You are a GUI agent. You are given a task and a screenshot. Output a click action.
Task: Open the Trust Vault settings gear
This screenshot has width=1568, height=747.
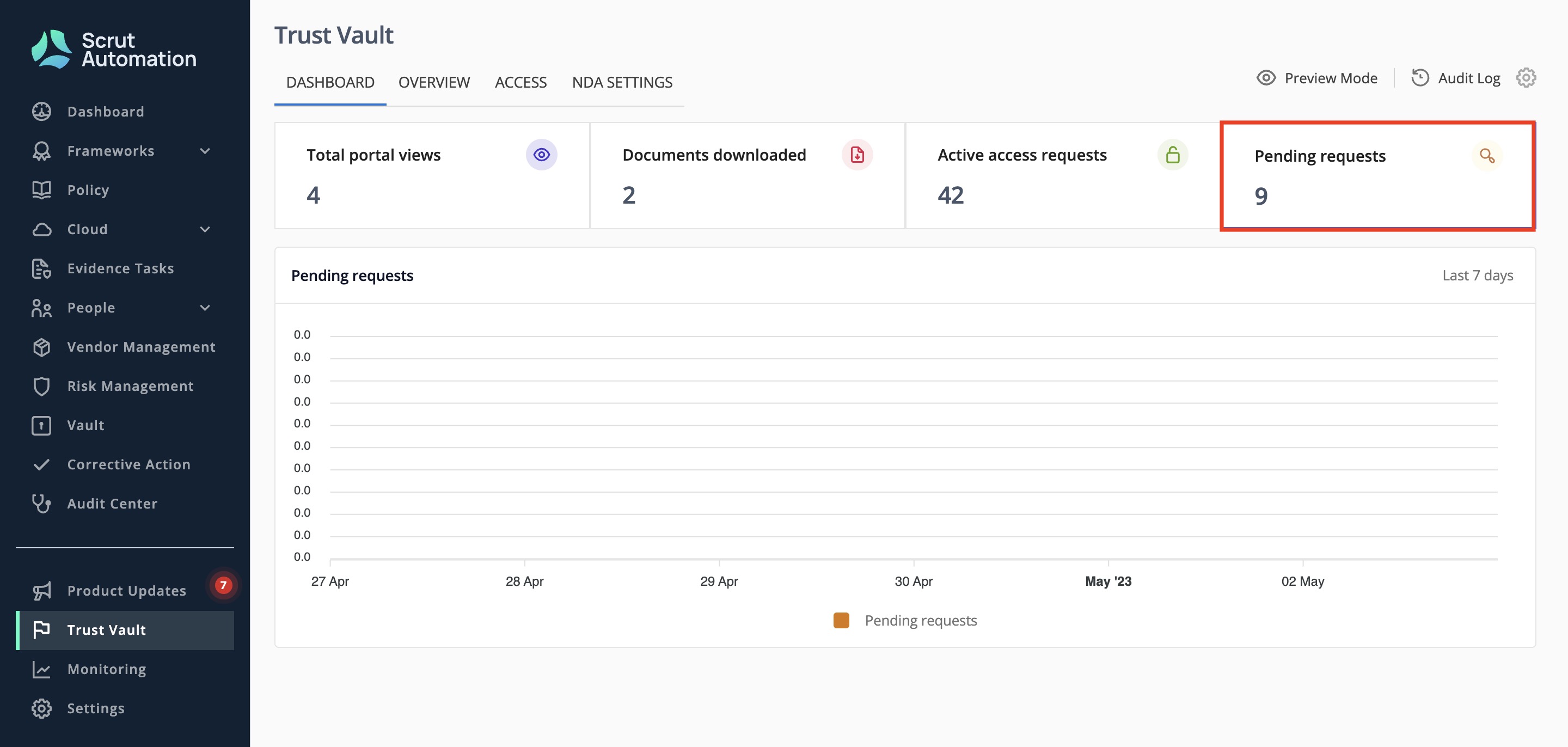[1526, 78]
